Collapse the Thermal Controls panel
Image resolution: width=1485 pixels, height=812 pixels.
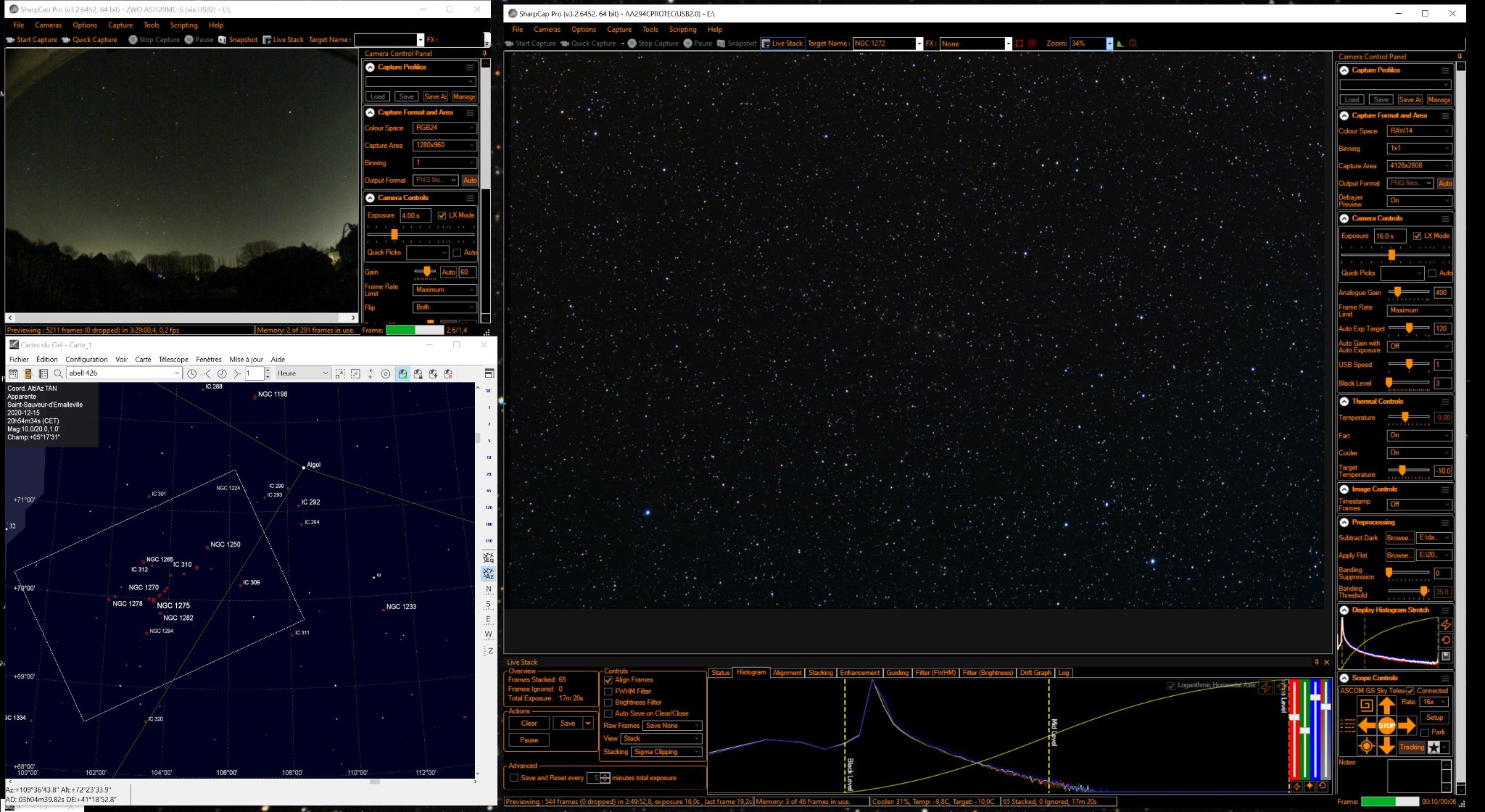(1344, 402)
